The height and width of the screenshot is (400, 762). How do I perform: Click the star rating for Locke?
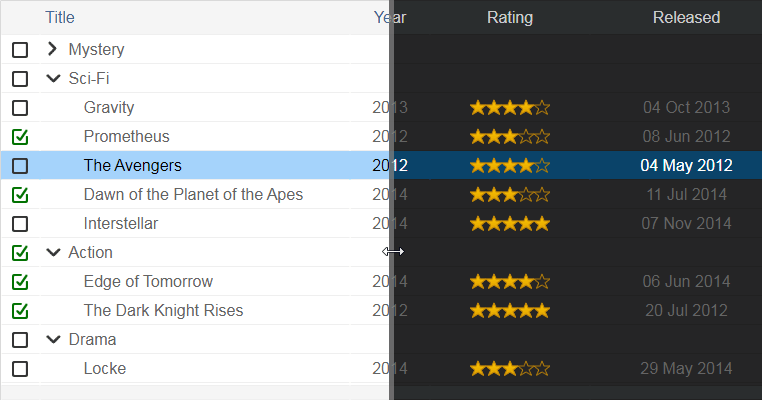click(x=510, y=368)
